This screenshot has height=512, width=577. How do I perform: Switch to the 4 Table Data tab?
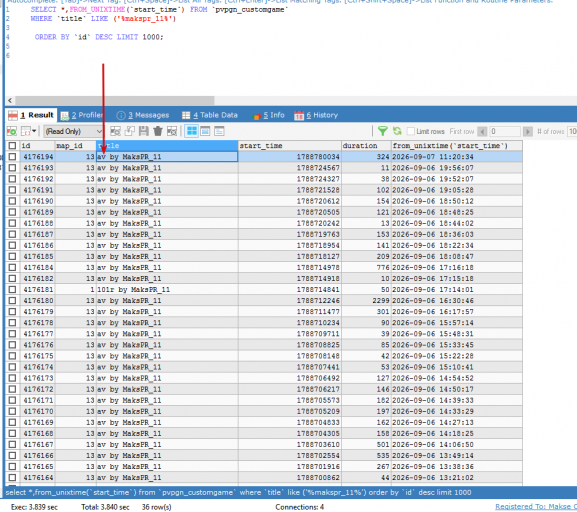tap(210, 115)
